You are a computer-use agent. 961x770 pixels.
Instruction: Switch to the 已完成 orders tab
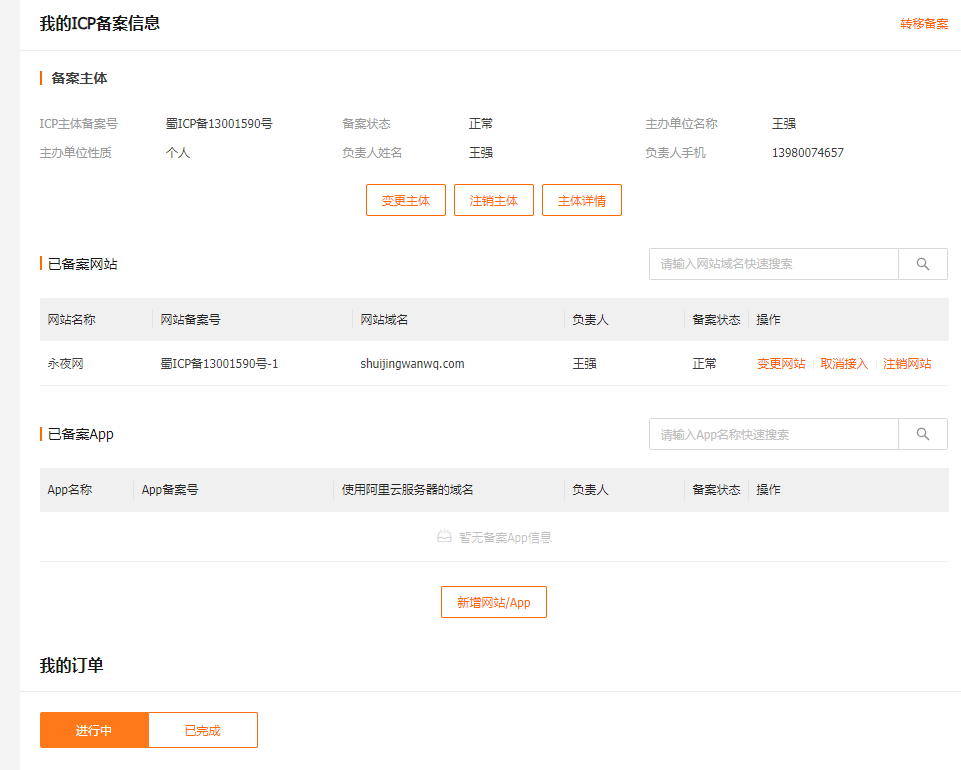coord(203,730)
